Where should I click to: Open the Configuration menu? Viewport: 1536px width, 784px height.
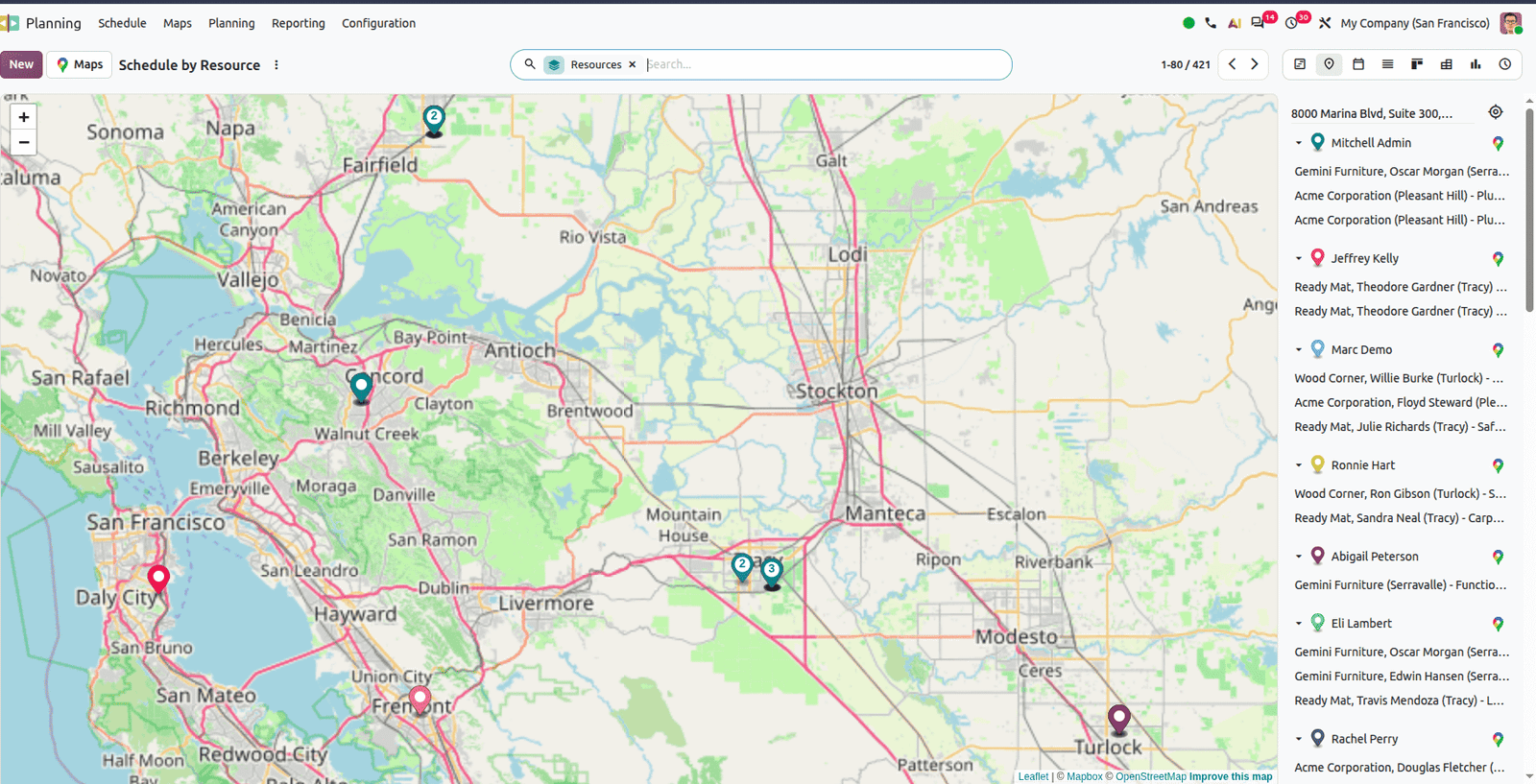[x=378, y=23]
